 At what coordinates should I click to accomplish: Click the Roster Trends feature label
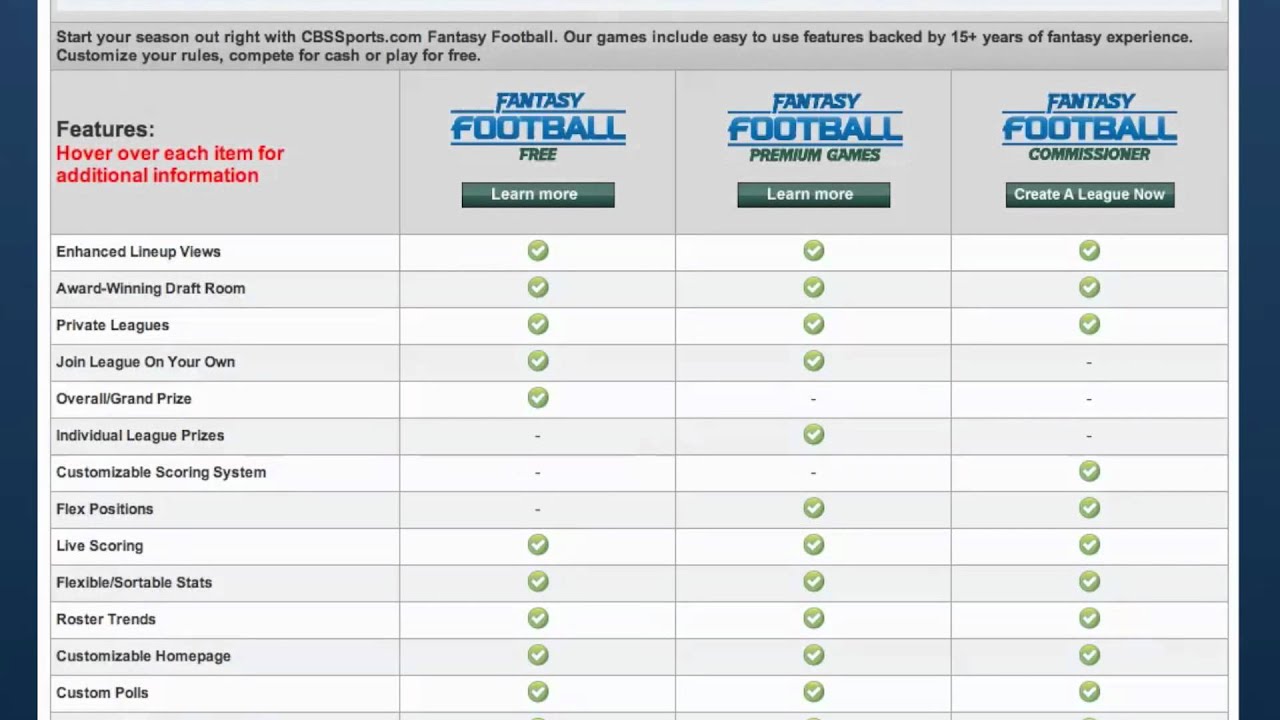(106, 619)
